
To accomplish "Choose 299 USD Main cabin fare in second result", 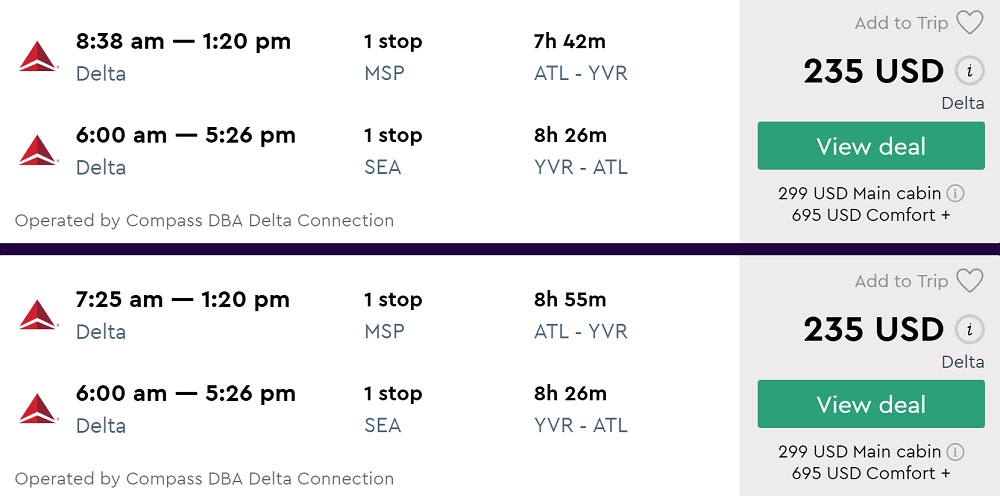I will pyautogui.click(x=860, y=451).
